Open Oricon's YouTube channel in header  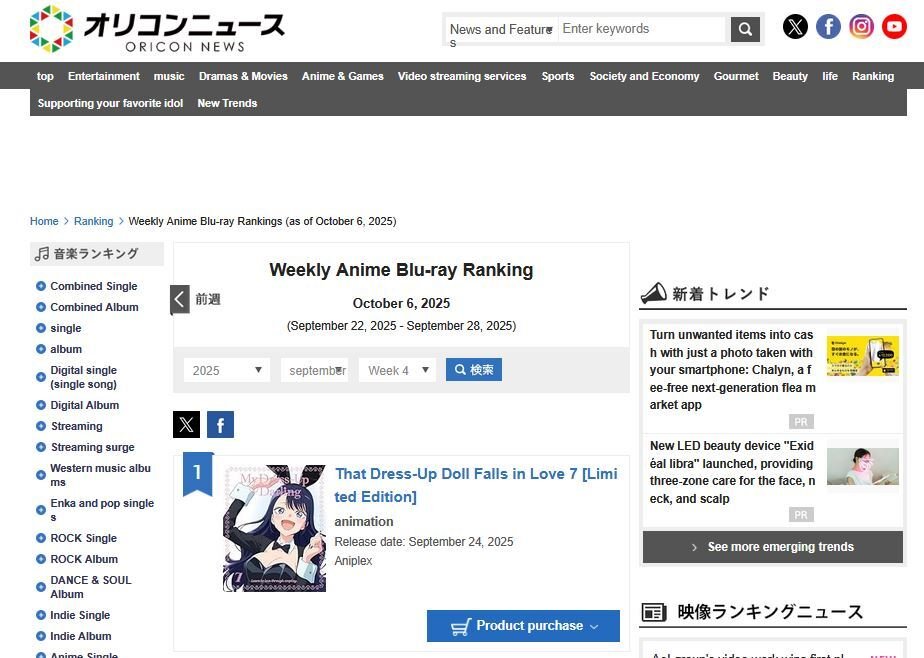(x=894, y=27)
